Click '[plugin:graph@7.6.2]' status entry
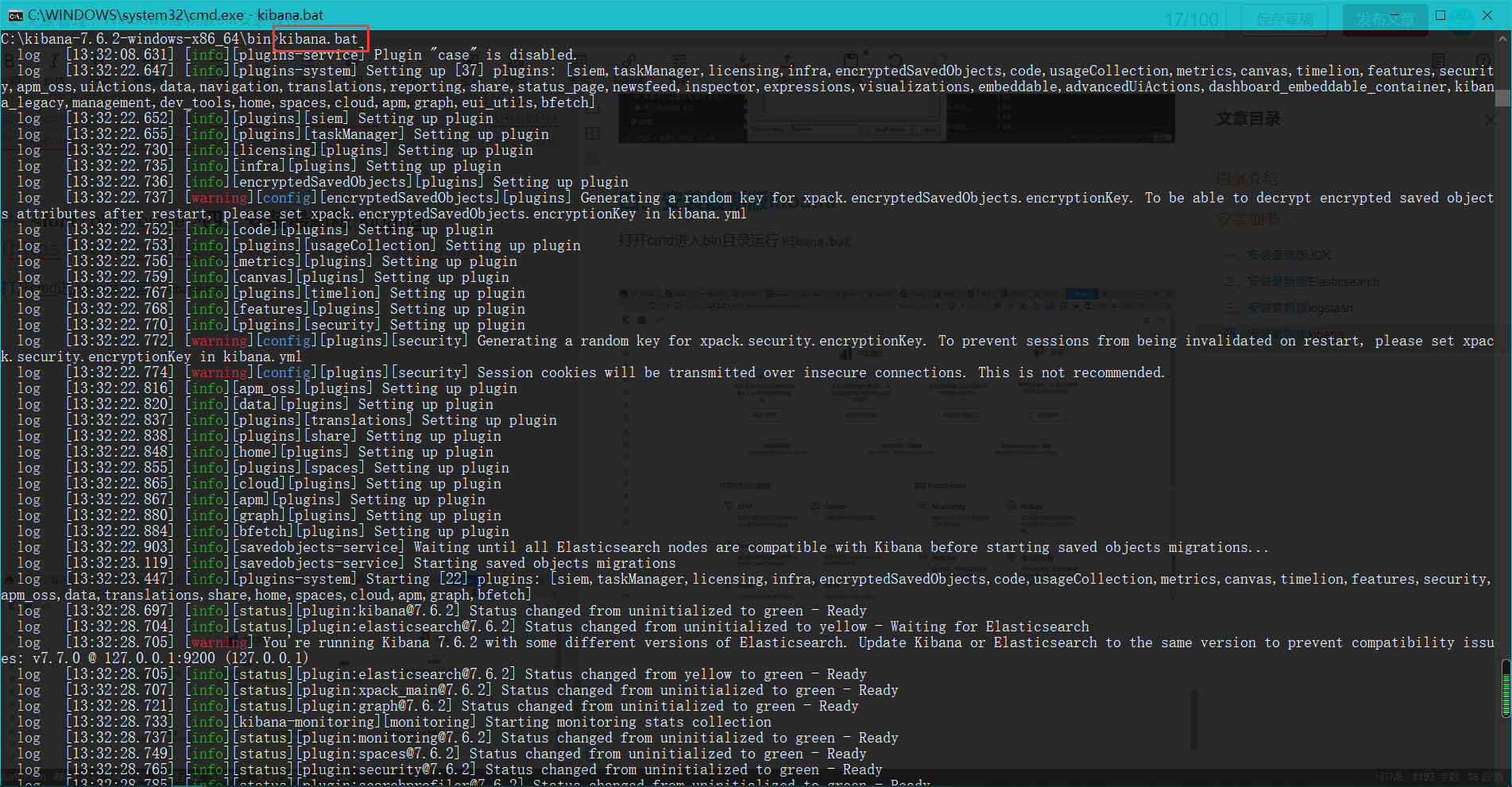The height and width of the screenshot is (787, 1512). pos(373,706)
